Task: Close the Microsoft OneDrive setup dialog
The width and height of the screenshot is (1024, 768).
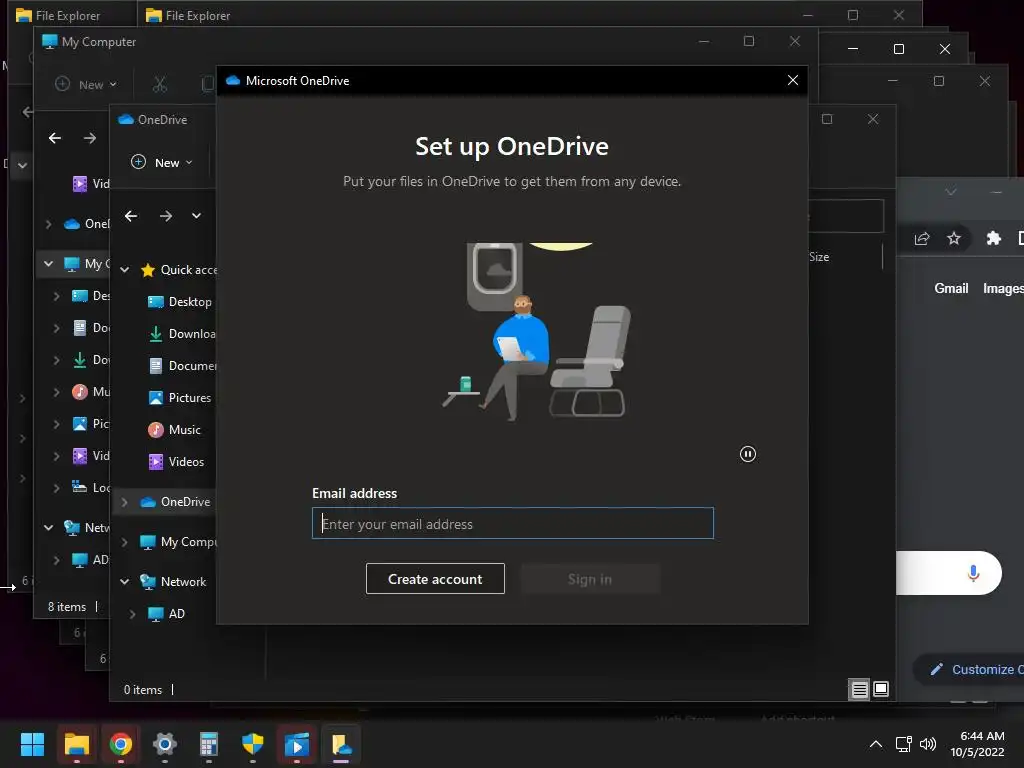Action: pyautogui.click(x=793, y=80)
